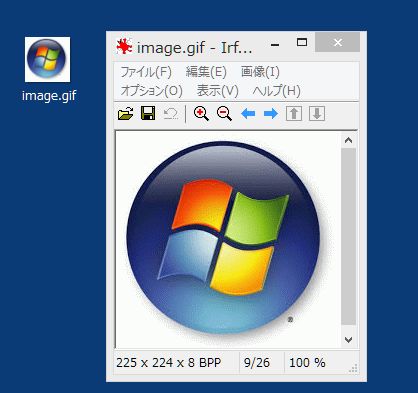Image resolution: width=418 pixels, height=393 pixels.
Task: Open the ファイル(F) menu
Action: tap(146, 72)
